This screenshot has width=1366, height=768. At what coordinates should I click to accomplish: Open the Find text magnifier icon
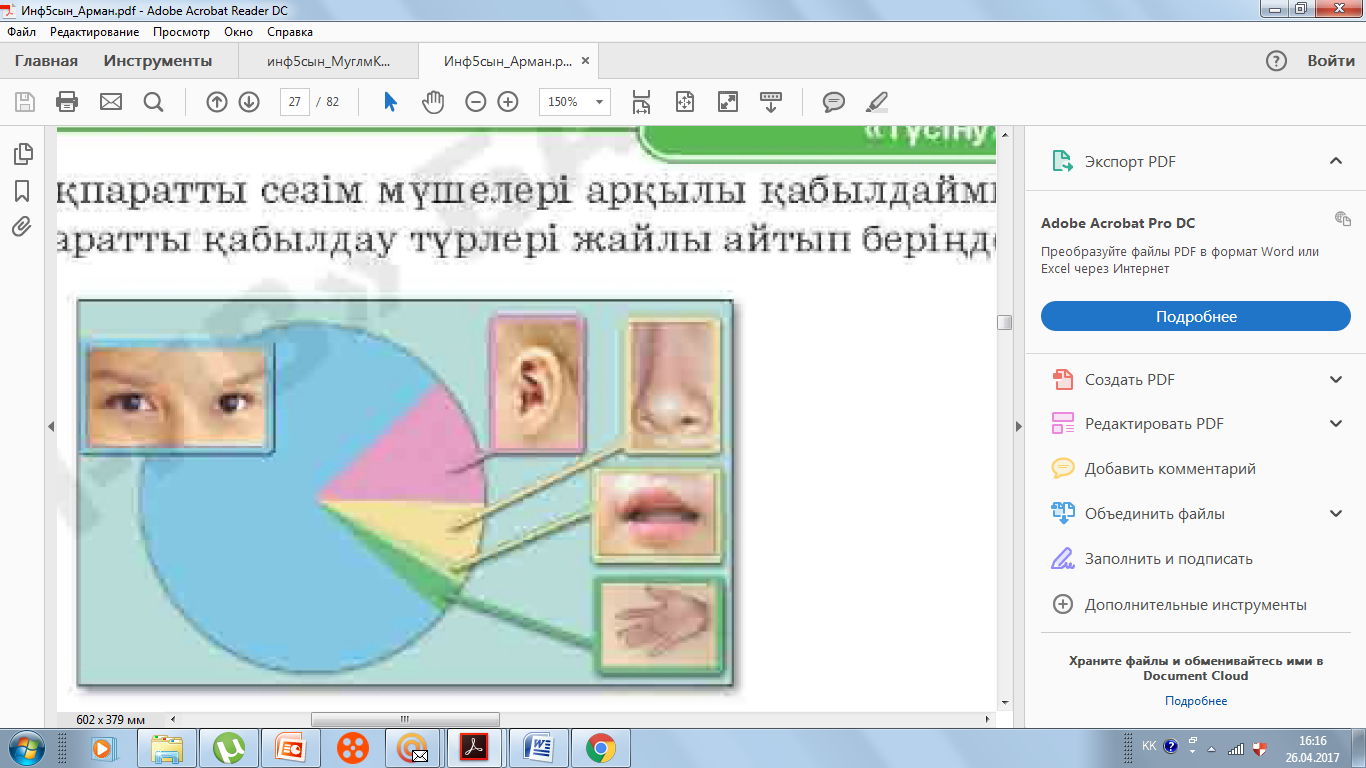coord(153,102)
